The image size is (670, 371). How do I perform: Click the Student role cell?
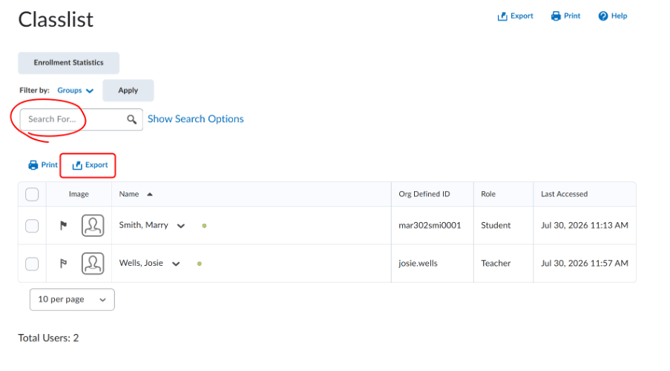coord(496,225)
